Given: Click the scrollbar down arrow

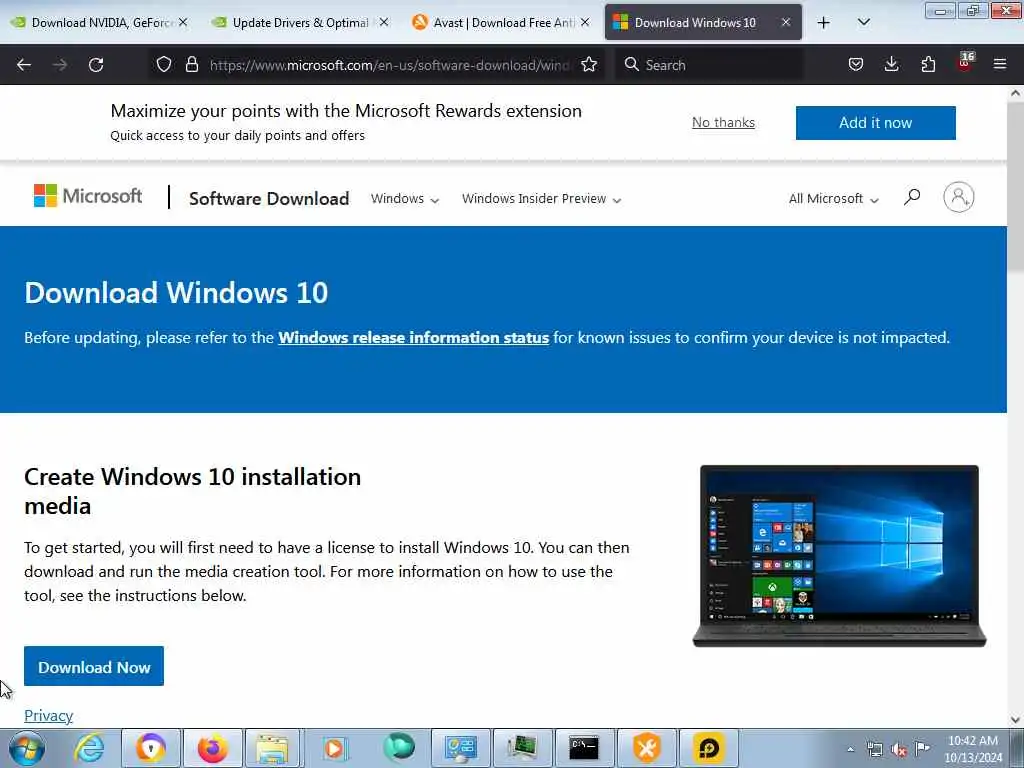Looking at the screenshot, I should coord(1015,720).
